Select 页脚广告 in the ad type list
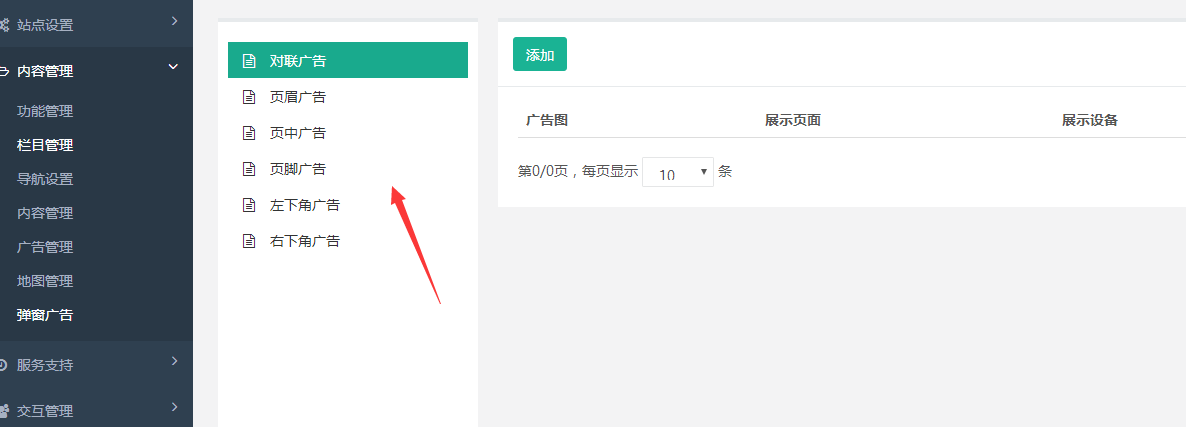The width and height of the screenshot is (1186, 427). 298,169
